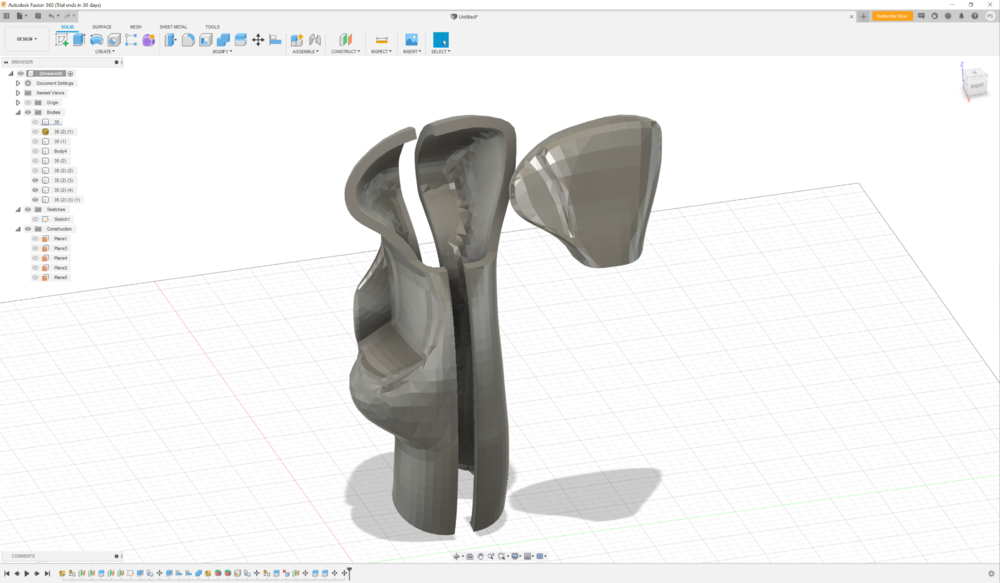Open the timeline settings gear
The width and height of the screenshot is (1000, 583).
tap(991, 574)
